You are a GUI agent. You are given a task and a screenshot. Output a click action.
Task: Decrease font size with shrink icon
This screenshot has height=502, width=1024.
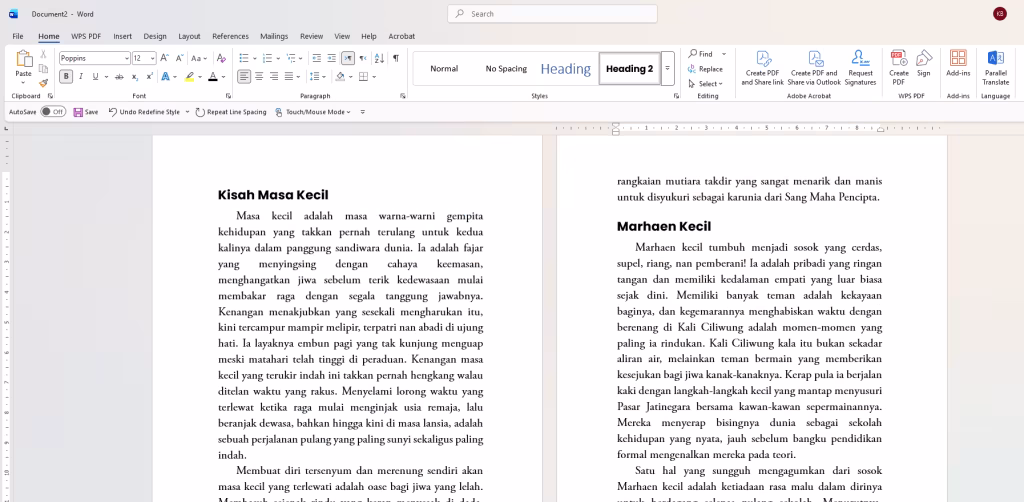pyautogui.click(x=179, y=58)
